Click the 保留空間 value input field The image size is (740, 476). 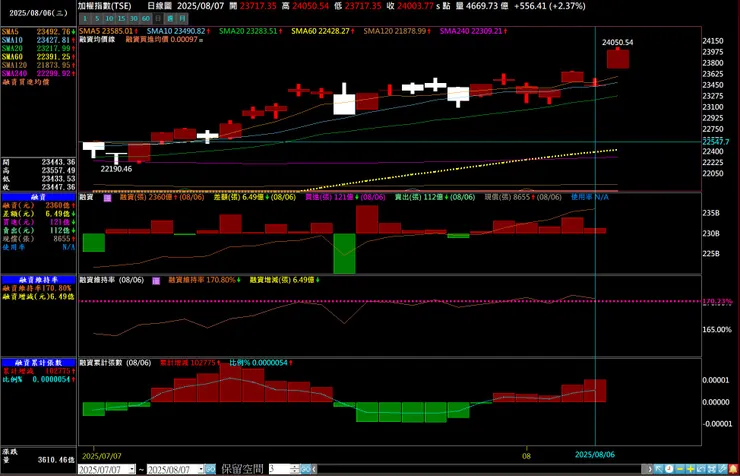point(279,469)
